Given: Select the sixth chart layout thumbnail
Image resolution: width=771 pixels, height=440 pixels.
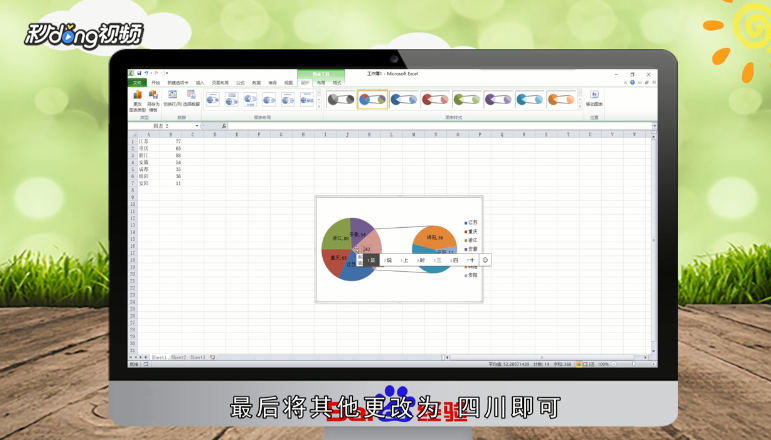Looking at the screenshot, I should (306, 100).
